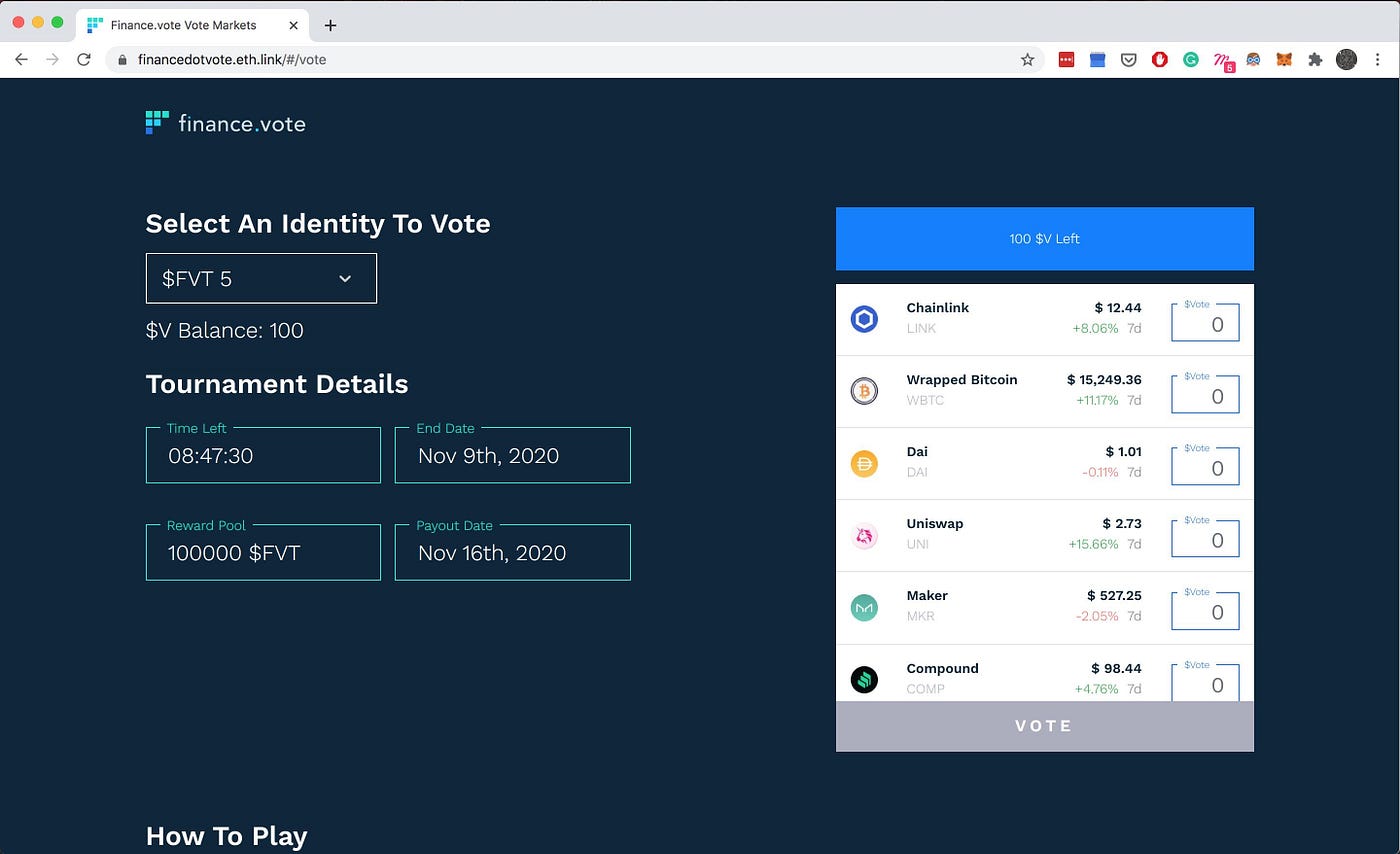
Task: Open the AdBlock stop-hand extension
Action: pos(1159,59)
